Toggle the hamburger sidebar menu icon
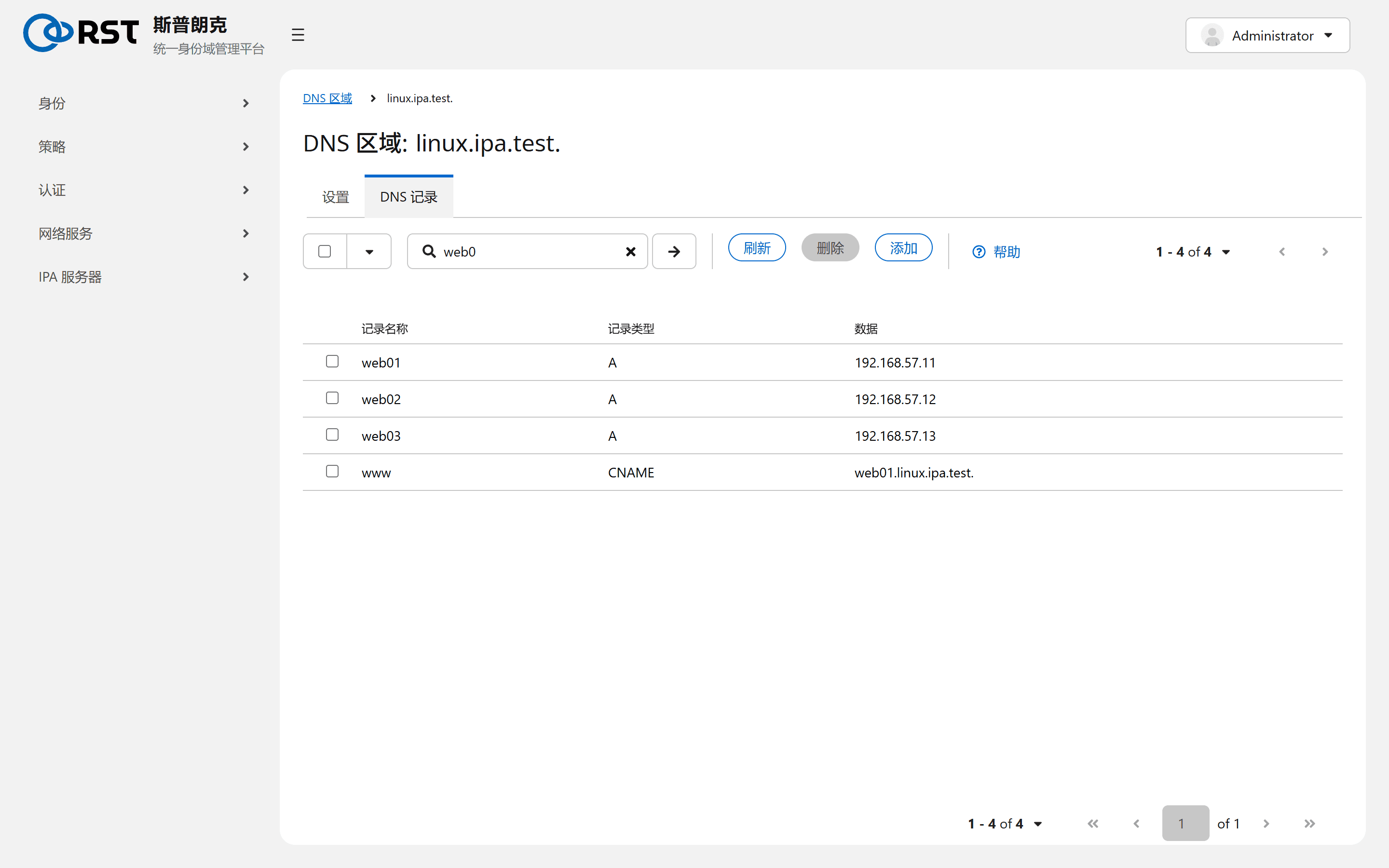Image resolution: width=1389 pixels, height=868 pixels. click(297, 35)
